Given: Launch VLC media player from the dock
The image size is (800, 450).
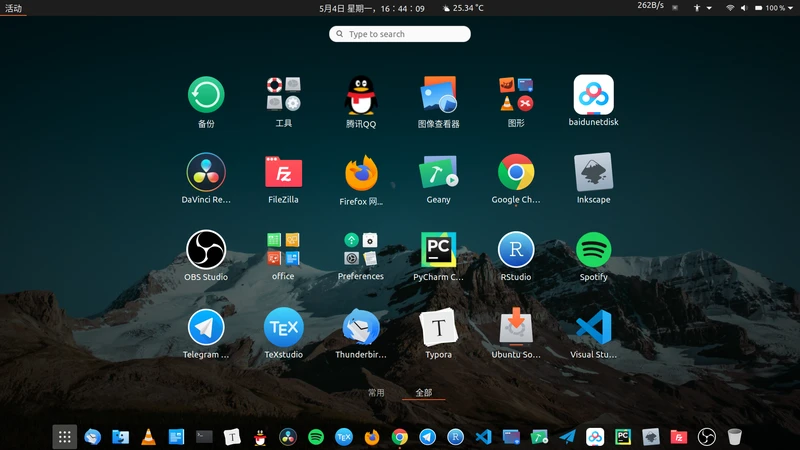Looking at the screenshot, I should [x=148, y=437].
